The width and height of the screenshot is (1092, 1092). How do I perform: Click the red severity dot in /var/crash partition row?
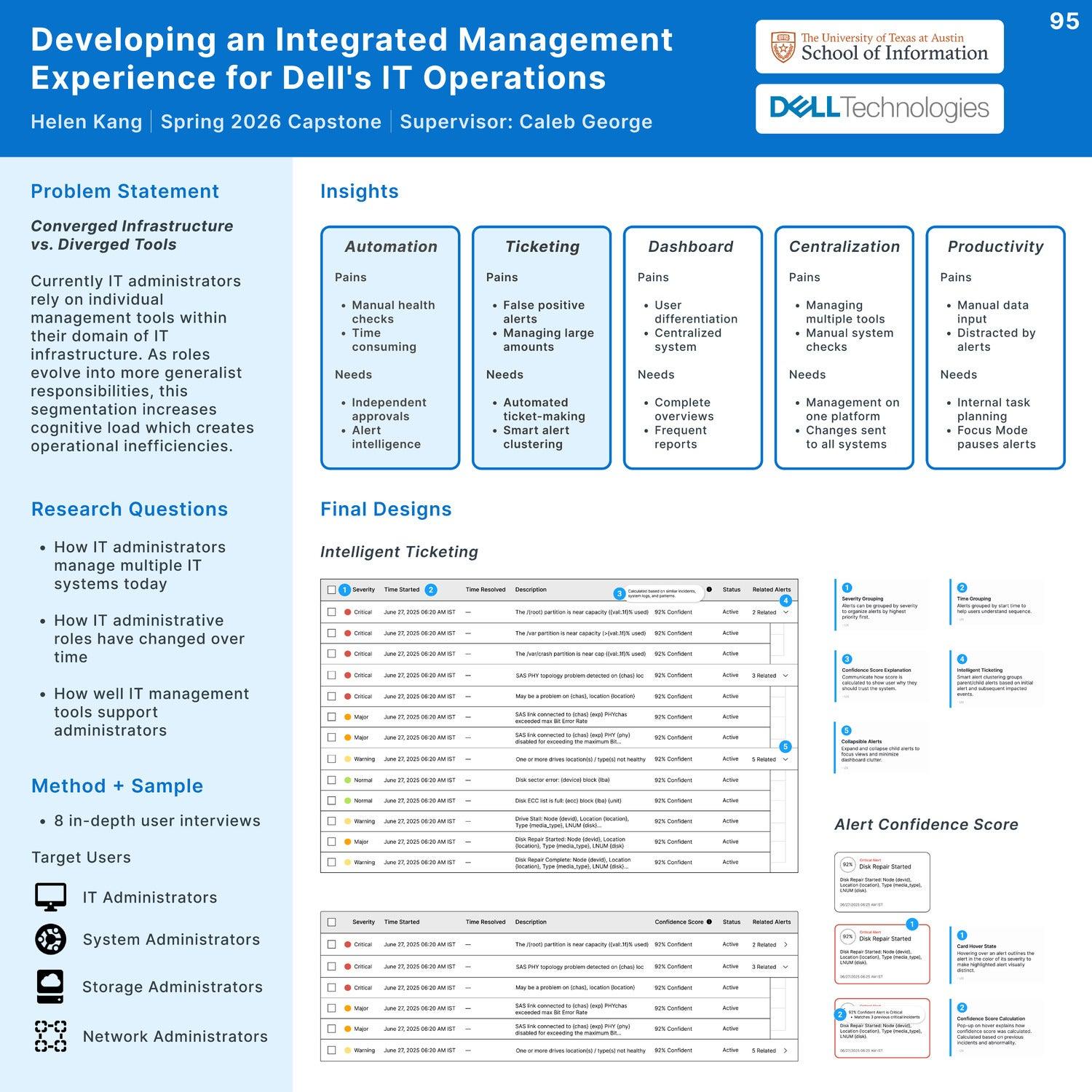point(347,654)
